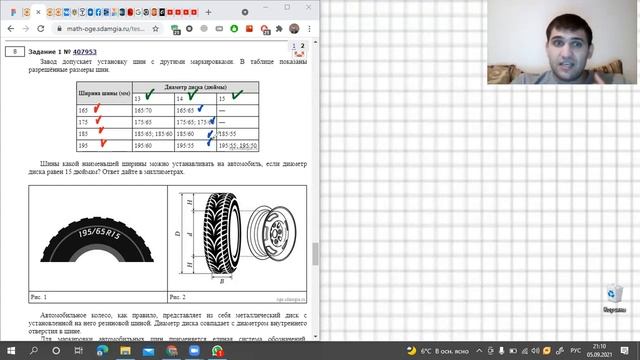640x360 pixels.
Task: Open the Windows Start menu
Action: [11, 351]
